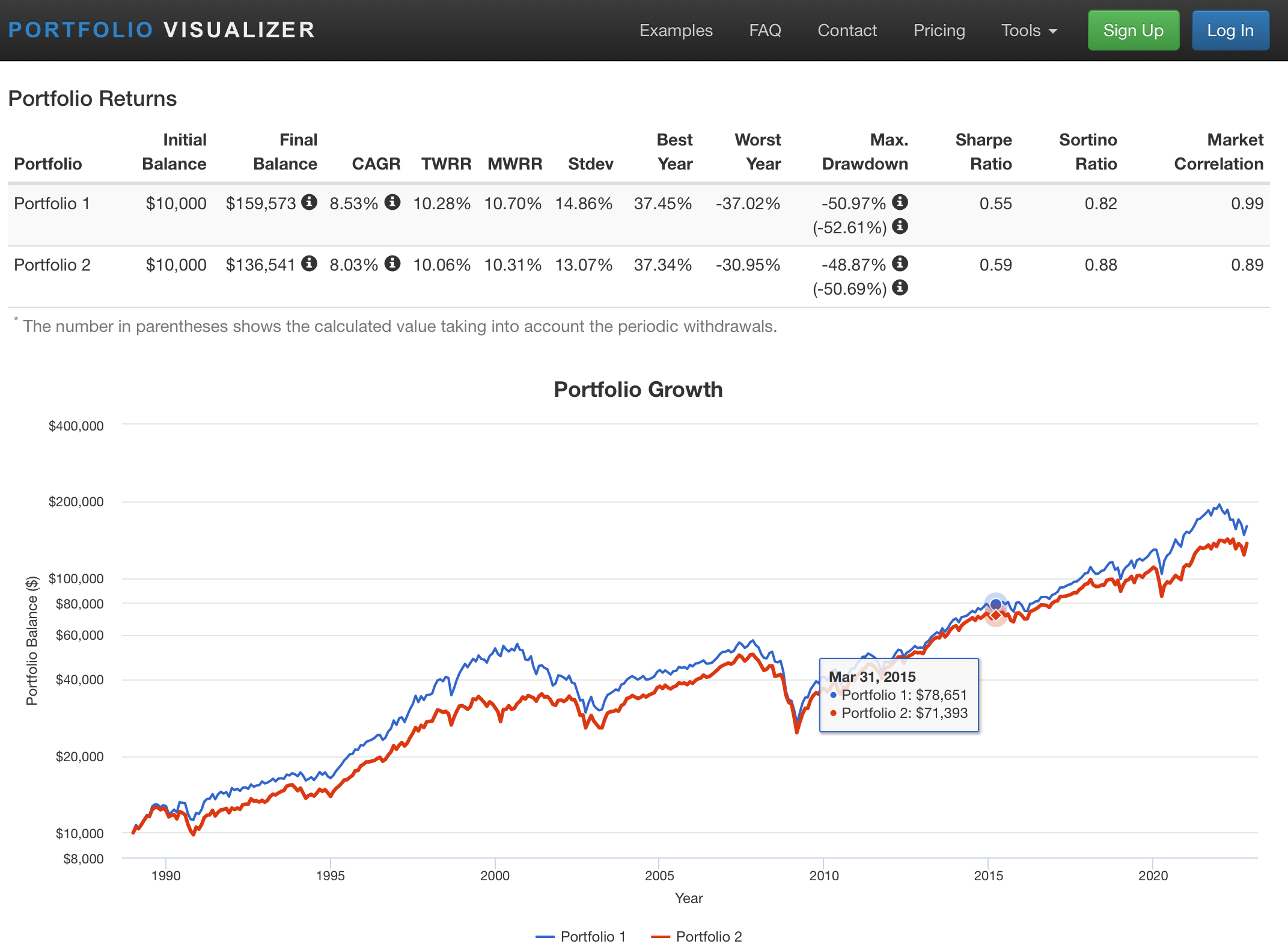Image resolution: width=1288 pixels, height=950 pixels.
Task: Open the Pricing page
Action: 939,31
